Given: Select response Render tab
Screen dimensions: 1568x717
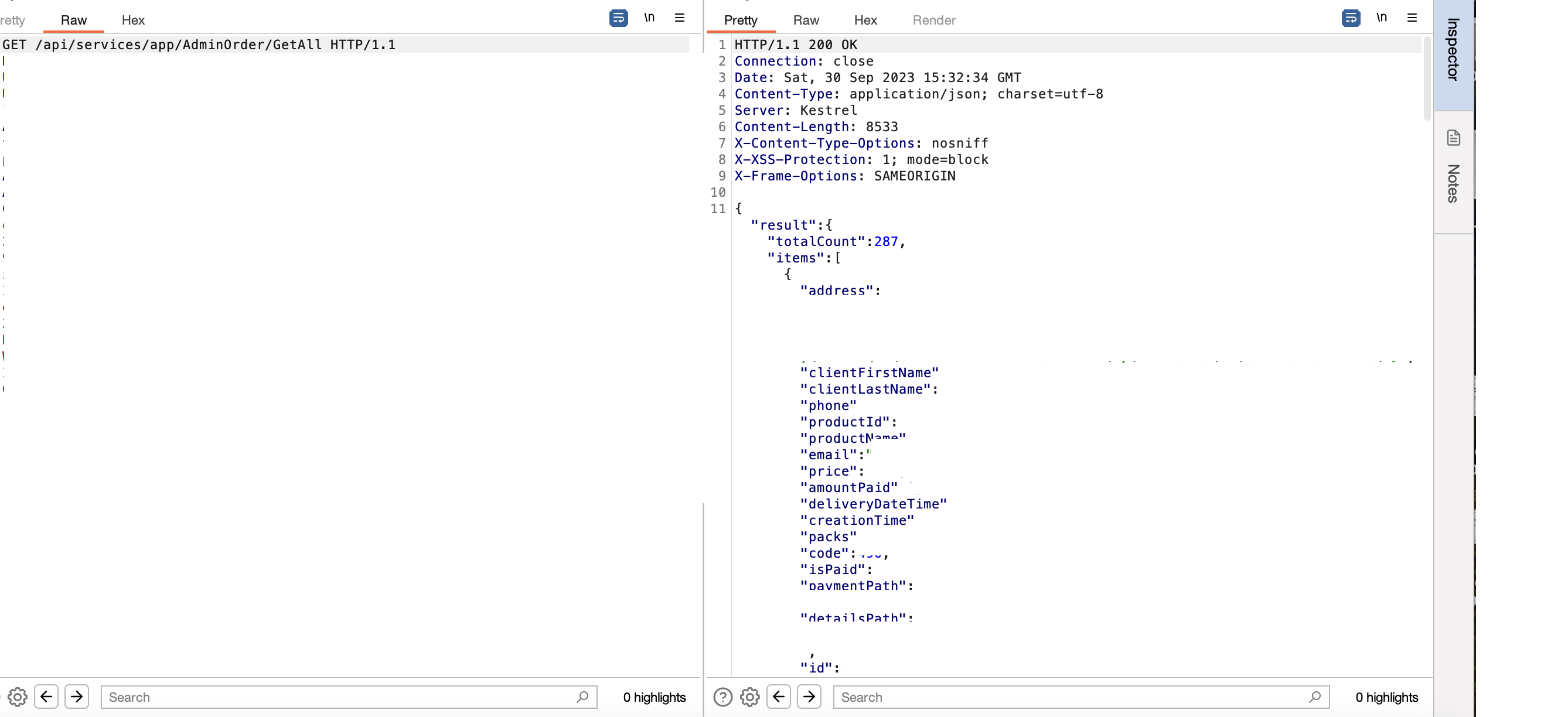Looking at the screenshot, I should (934, 20).
